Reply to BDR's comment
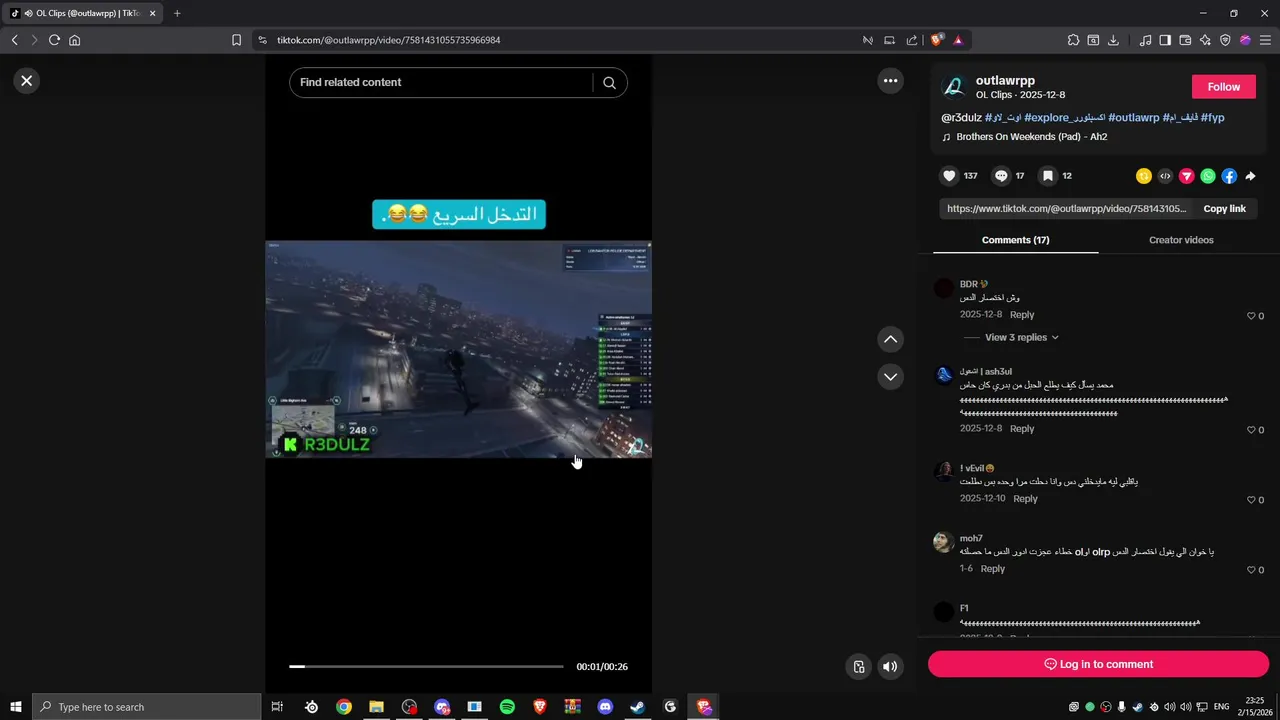This screenshot has height=720, width=1280. point(1022,315)
